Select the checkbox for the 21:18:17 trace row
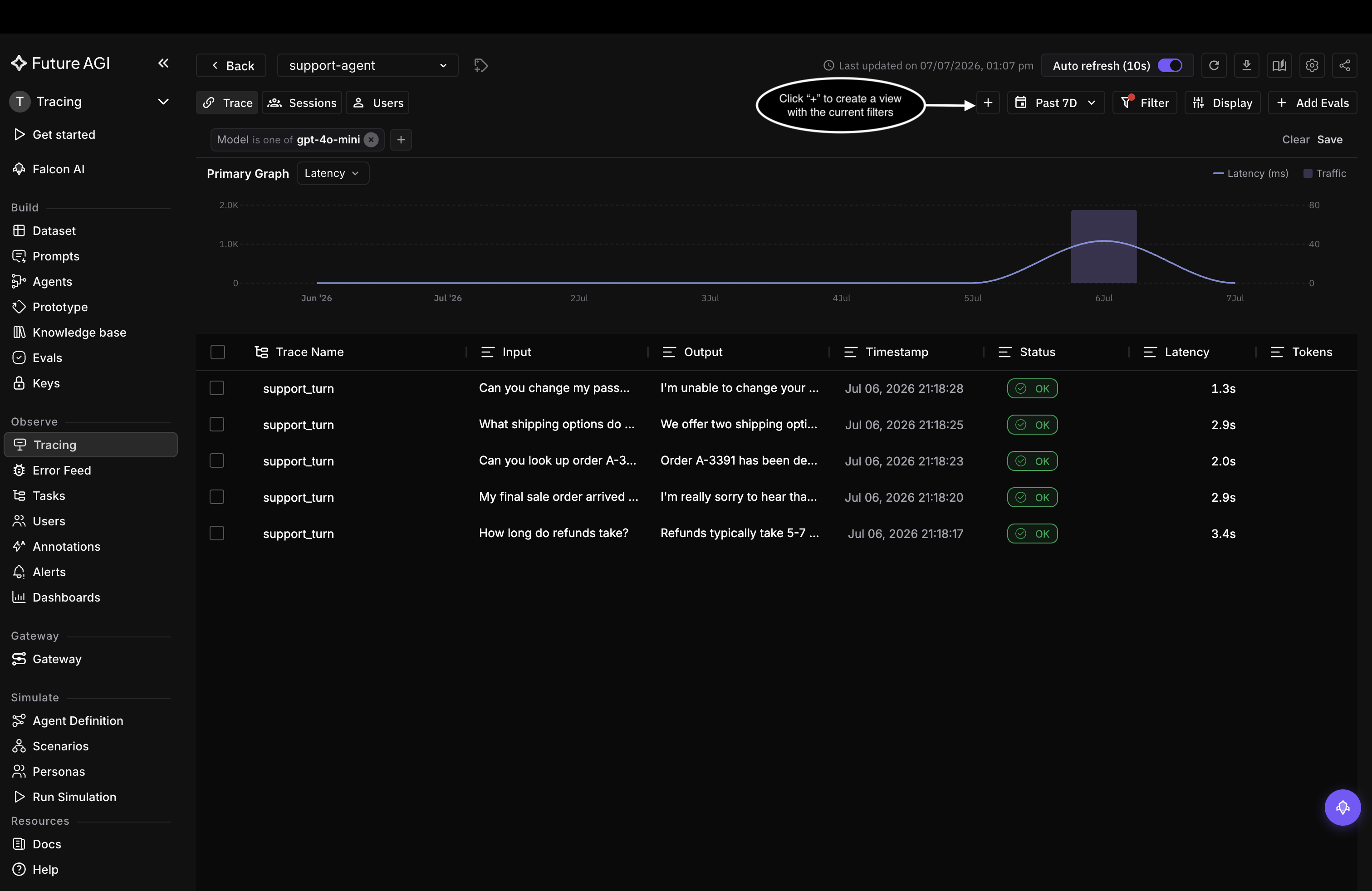The height and width of the screenshot is (891, 1372). (x=217, y=533)
